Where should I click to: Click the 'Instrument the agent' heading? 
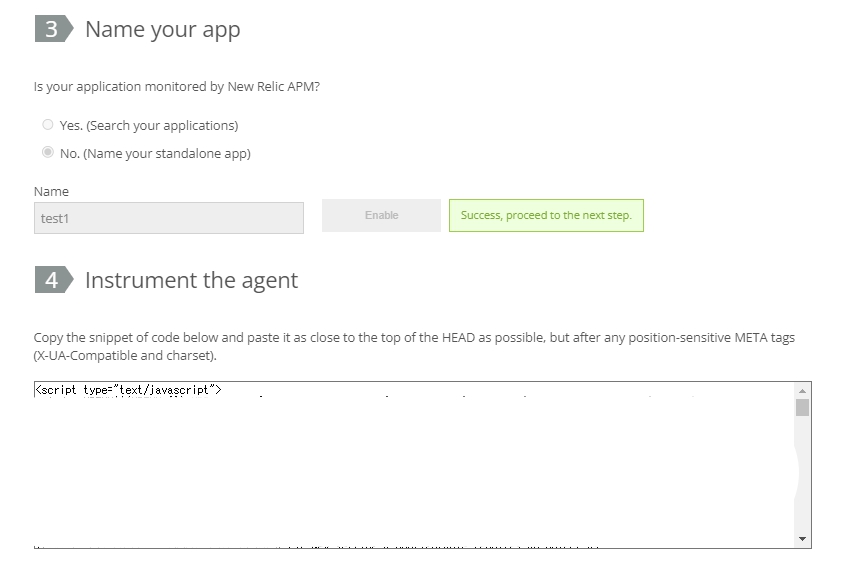(191, 280)
